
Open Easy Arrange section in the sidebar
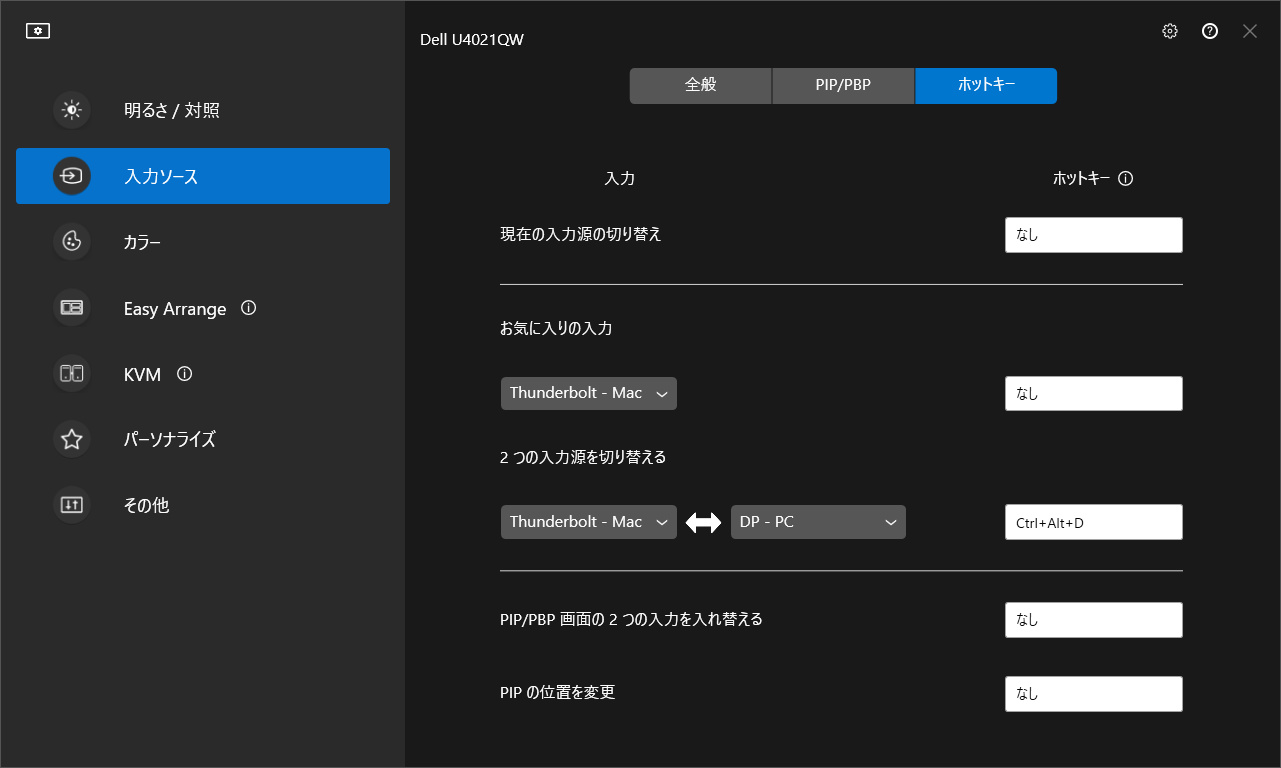tap(203, 308)
